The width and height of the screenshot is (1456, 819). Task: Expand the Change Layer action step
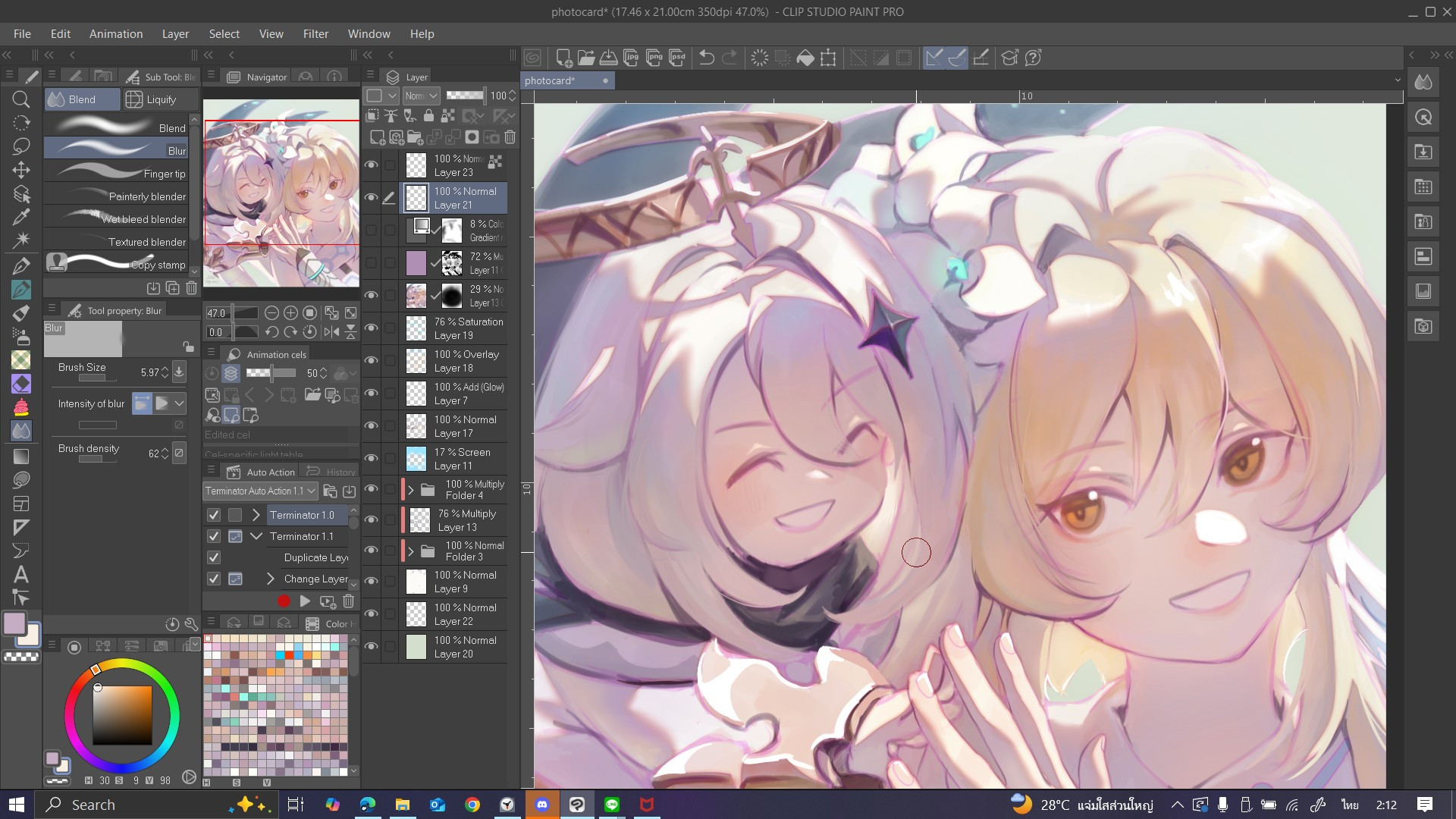pyautogui.click(x=271, y=579)
